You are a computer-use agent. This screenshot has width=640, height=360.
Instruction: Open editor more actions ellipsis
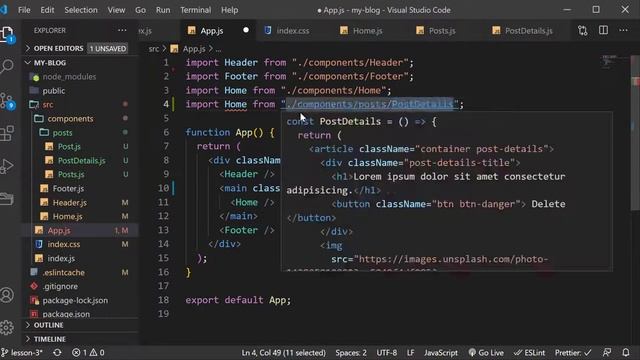623,31
